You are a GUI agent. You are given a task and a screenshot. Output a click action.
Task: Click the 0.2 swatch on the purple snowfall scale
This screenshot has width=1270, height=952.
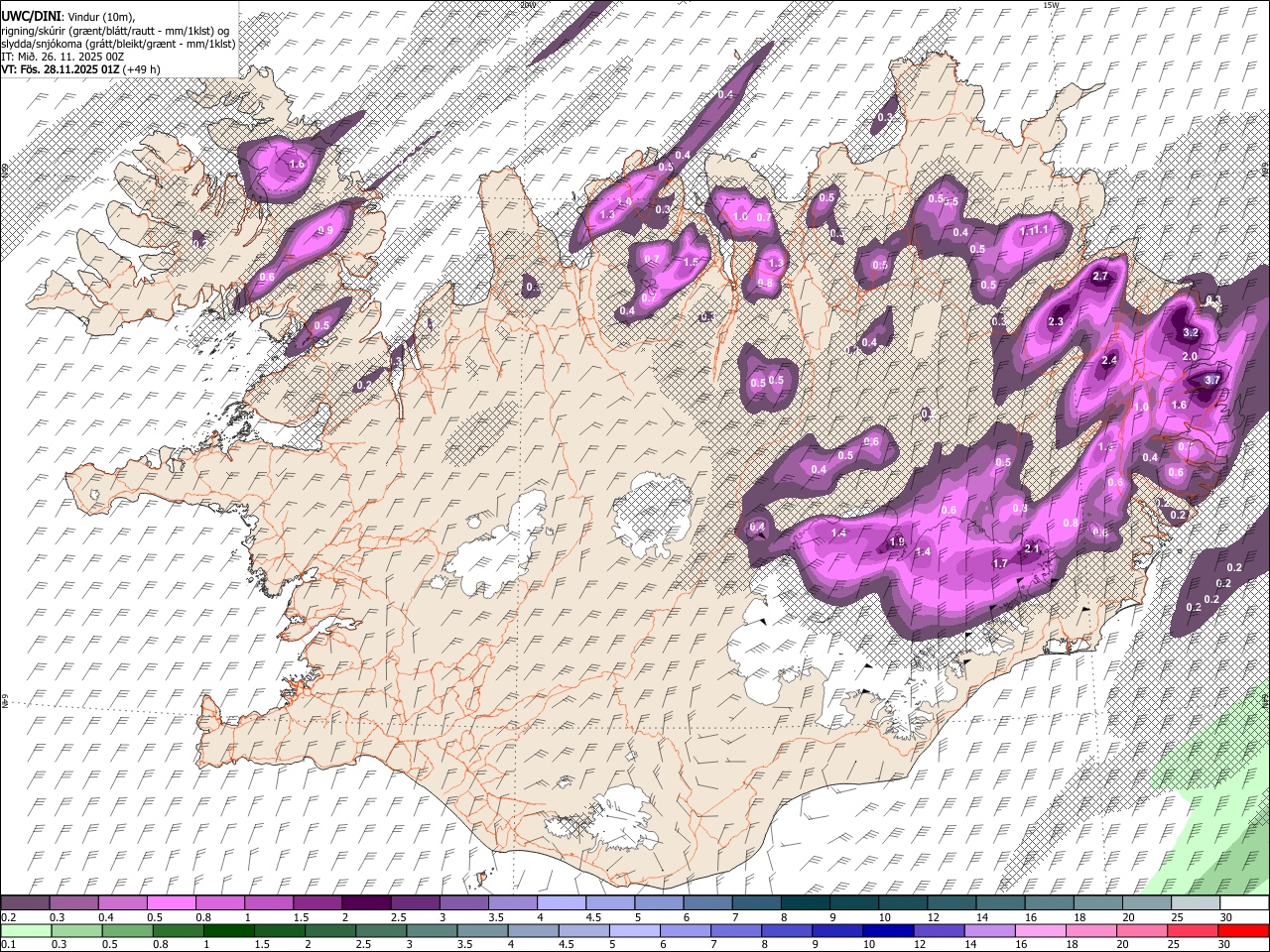(x=25, y=903)
